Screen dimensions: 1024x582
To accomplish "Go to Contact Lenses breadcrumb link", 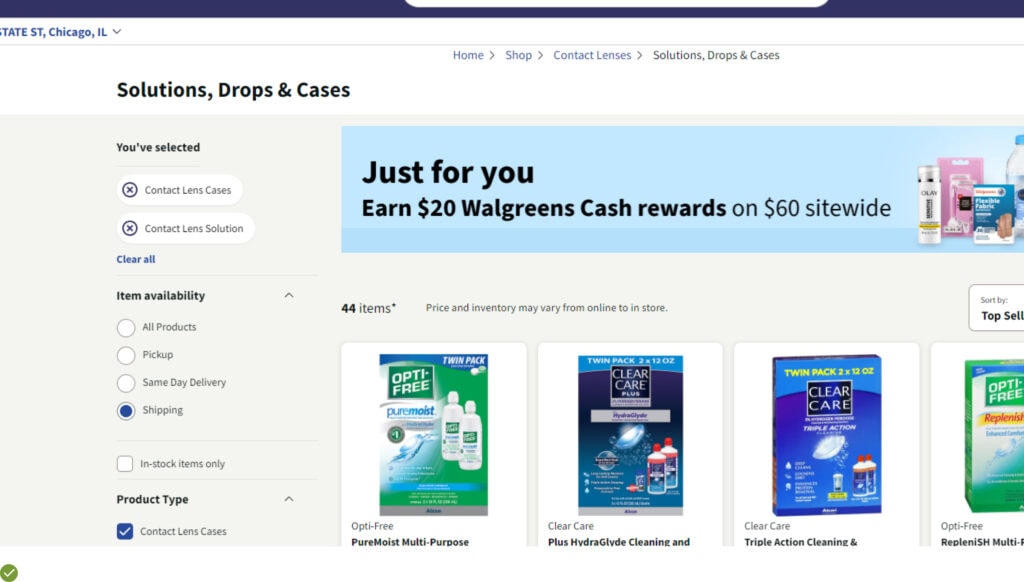I will 592,56.
